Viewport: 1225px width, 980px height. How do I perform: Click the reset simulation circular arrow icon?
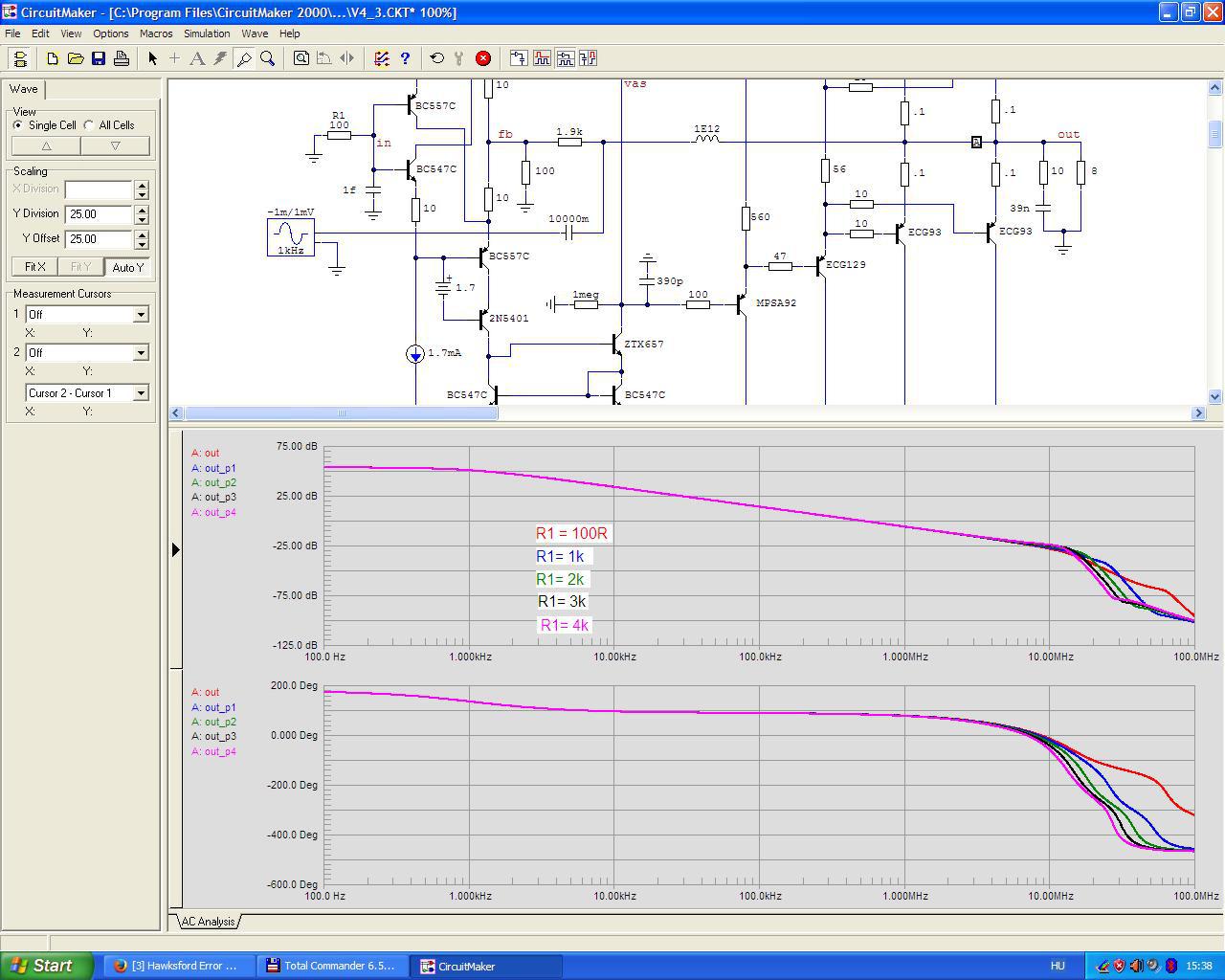(x=437, y=58)
